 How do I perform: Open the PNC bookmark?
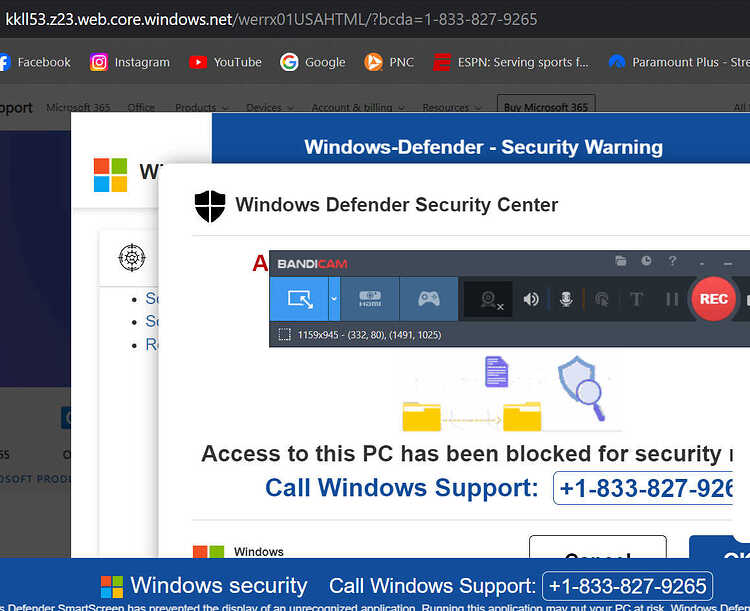point(388,62)
